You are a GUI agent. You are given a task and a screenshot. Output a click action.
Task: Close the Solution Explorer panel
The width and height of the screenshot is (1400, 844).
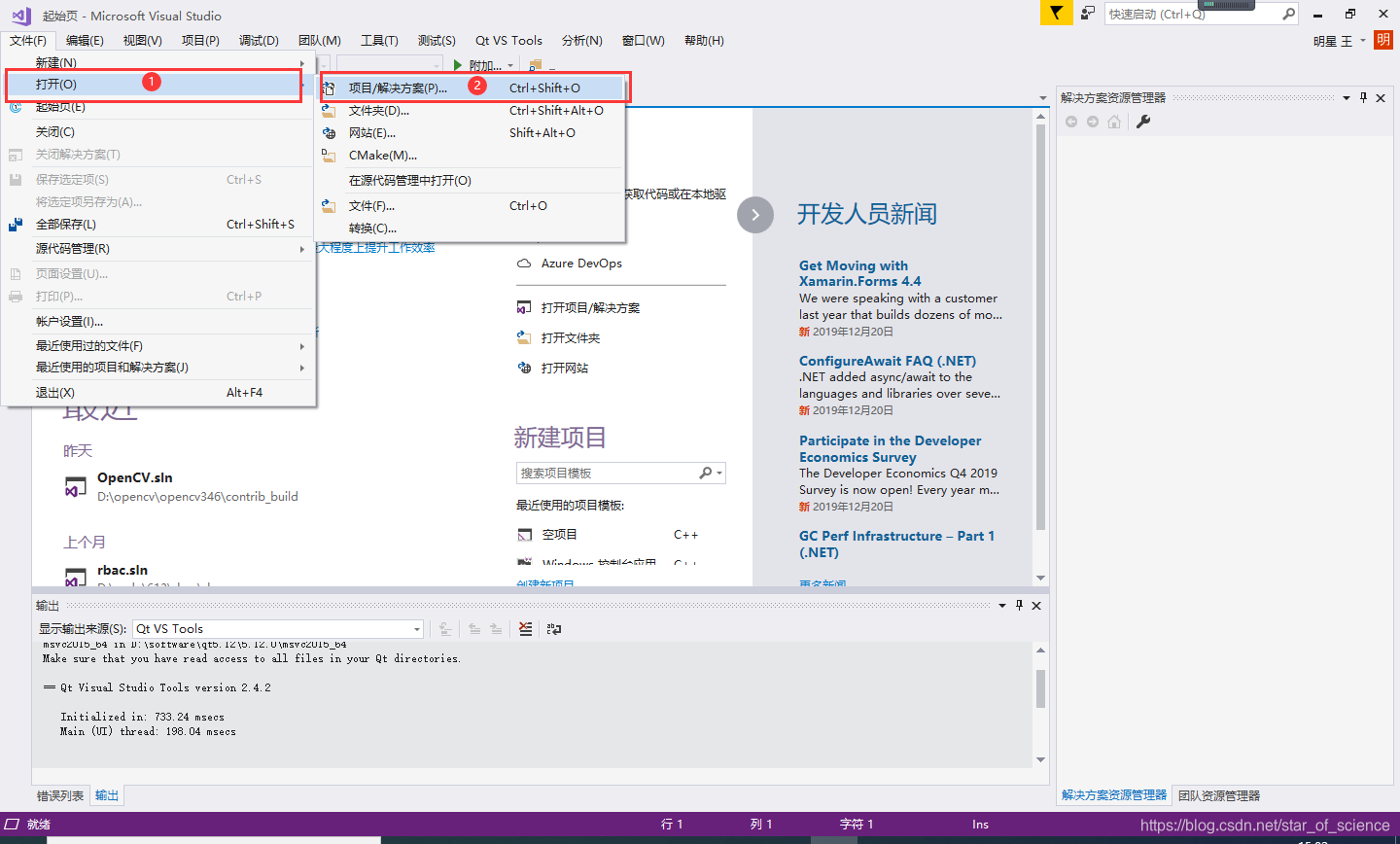point(1381,97)
